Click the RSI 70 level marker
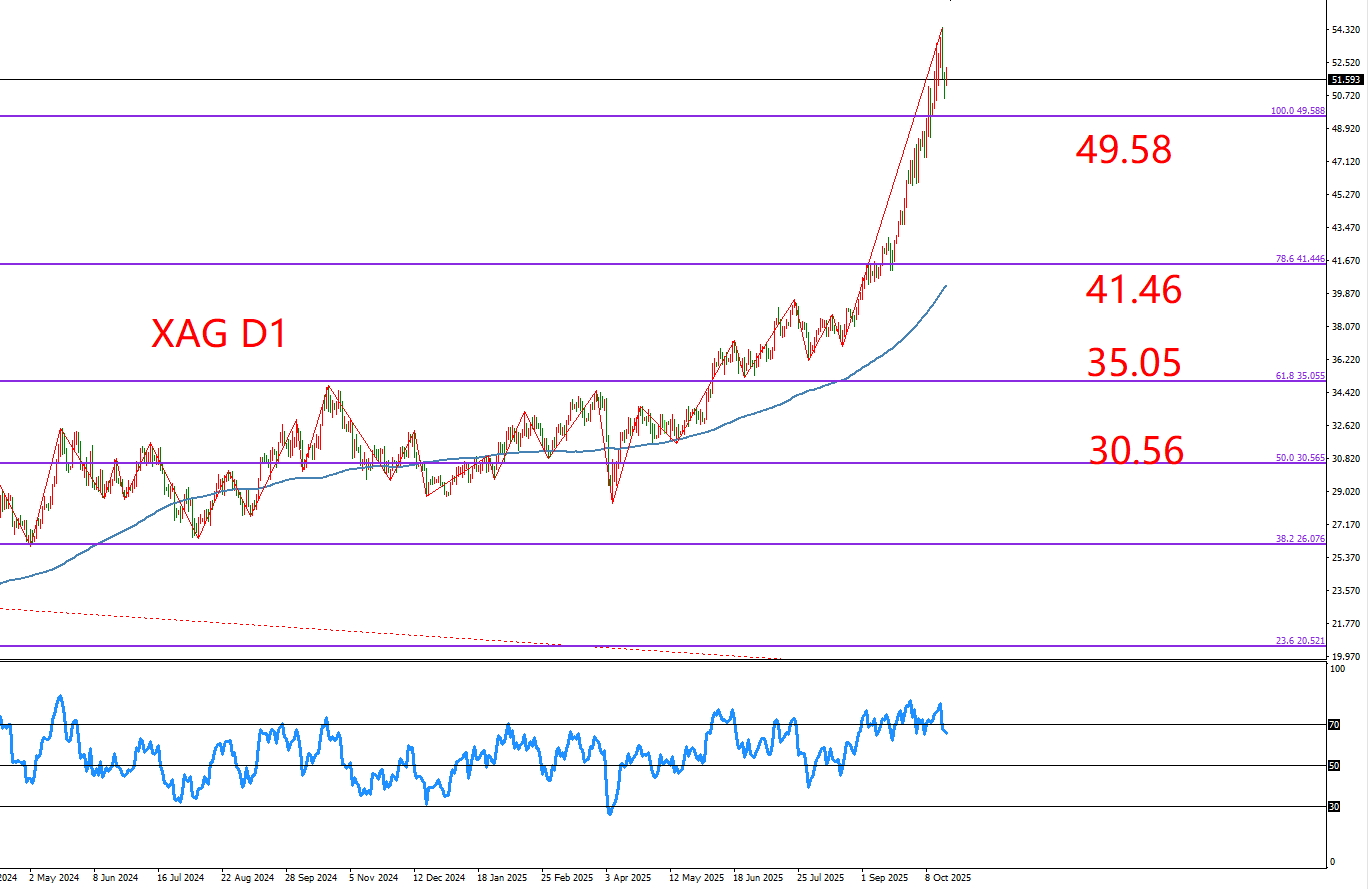 click(1333, 724)
